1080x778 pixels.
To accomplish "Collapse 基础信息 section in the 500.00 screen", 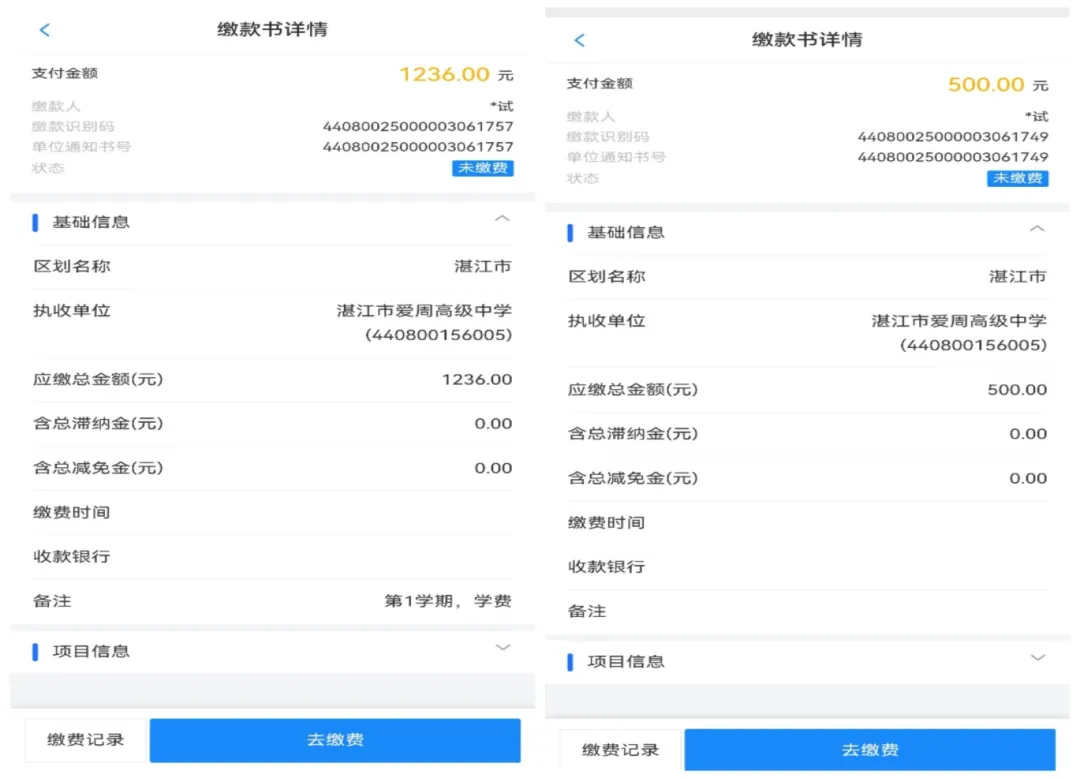I will click(x=1037, y=229).
